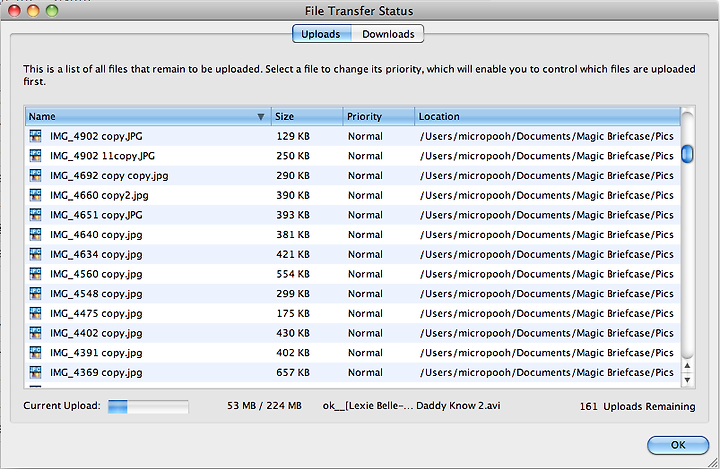The image size is (720, 469).
Task: Close the File Transfer Status window
Action: 14,10
